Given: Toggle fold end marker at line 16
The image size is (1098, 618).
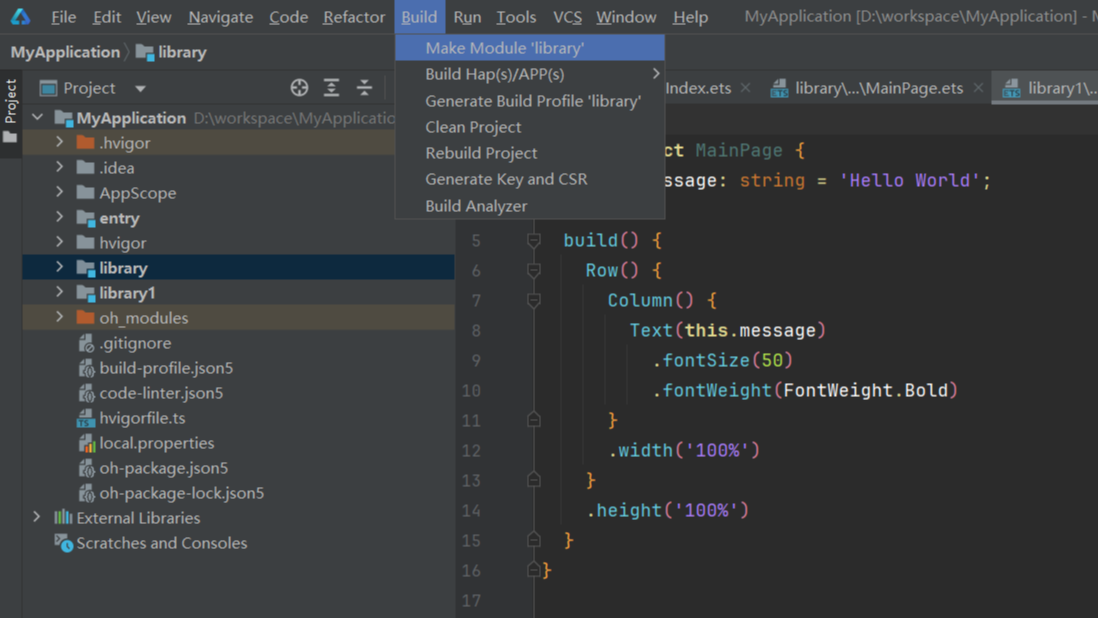Looking at the screenshot, I should [x=534, y=570].
